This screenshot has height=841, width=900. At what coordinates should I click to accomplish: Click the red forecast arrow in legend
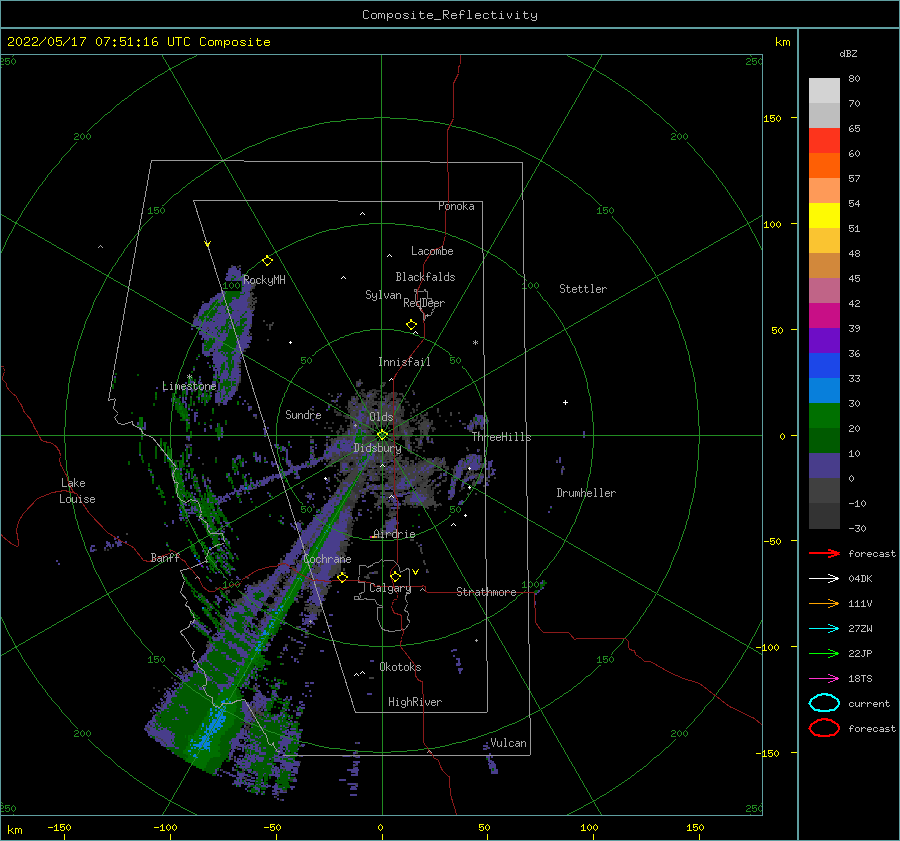tap(824, 553)
